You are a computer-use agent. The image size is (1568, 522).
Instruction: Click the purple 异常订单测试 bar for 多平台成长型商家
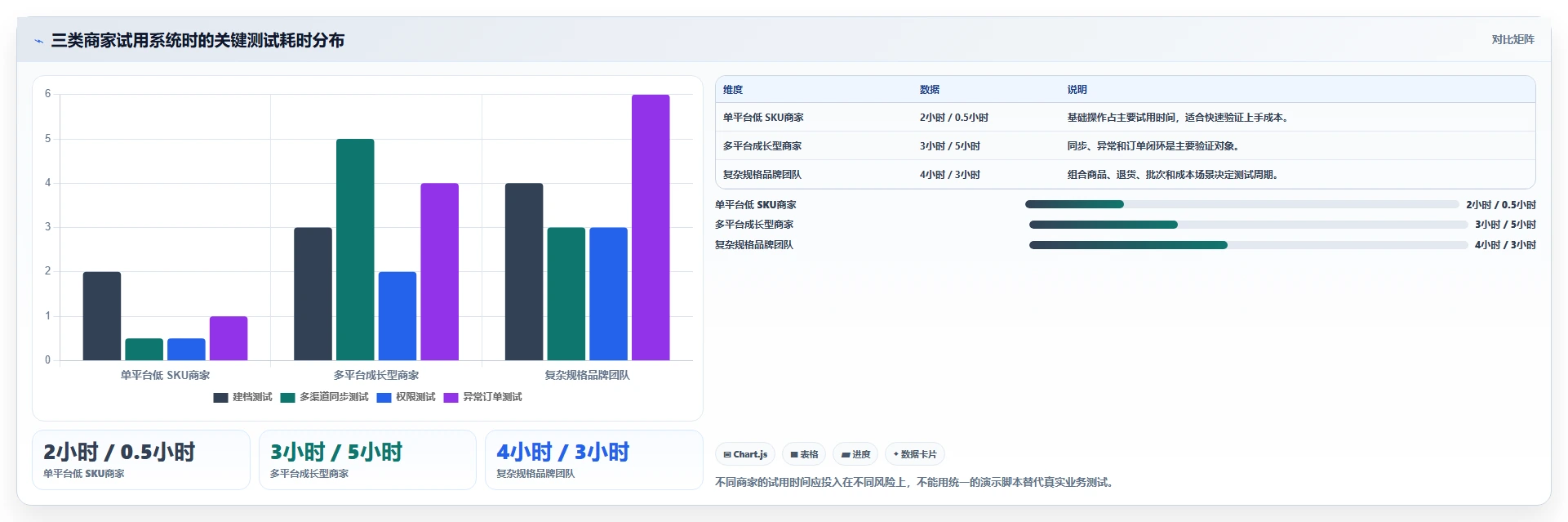(439, 272)
